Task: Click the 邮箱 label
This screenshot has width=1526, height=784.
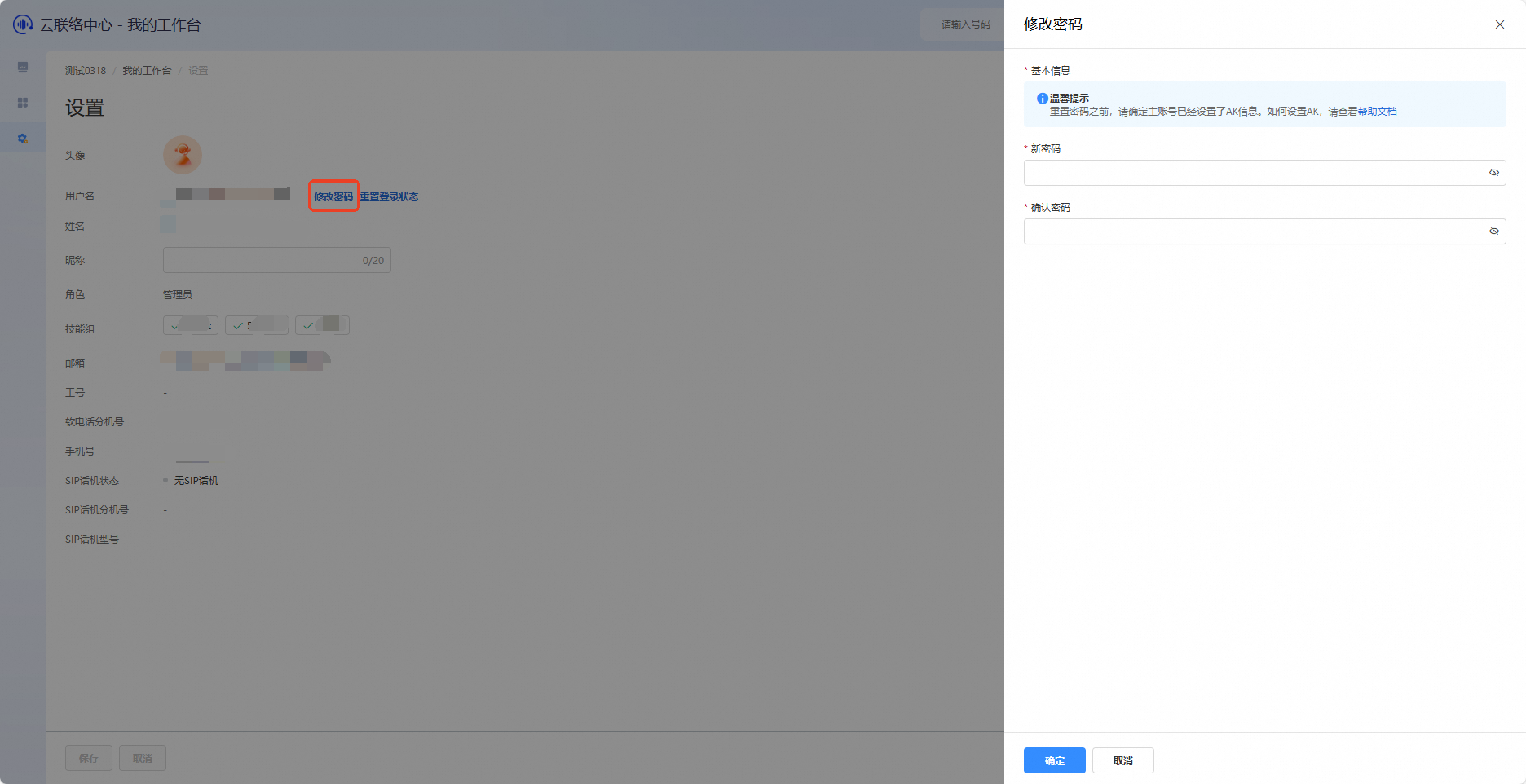Action: click(x=75, y=363)
